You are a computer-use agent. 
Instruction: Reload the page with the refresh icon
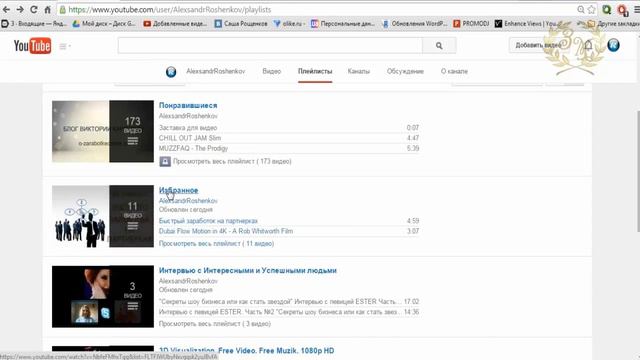pyautogui.click(x=34, y=9)
